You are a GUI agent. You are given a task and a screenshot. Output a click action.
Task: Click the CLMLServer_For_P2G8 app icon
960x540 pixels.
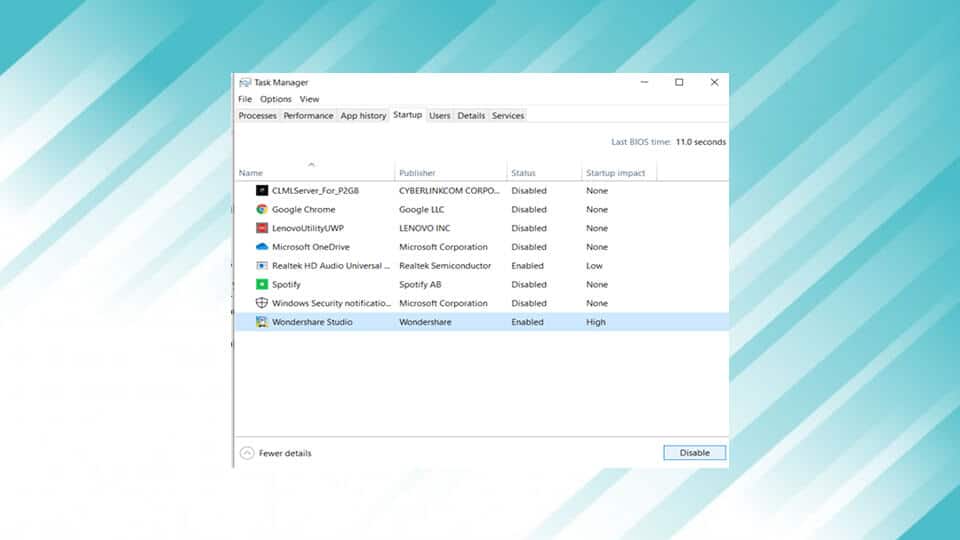[262, 190]
